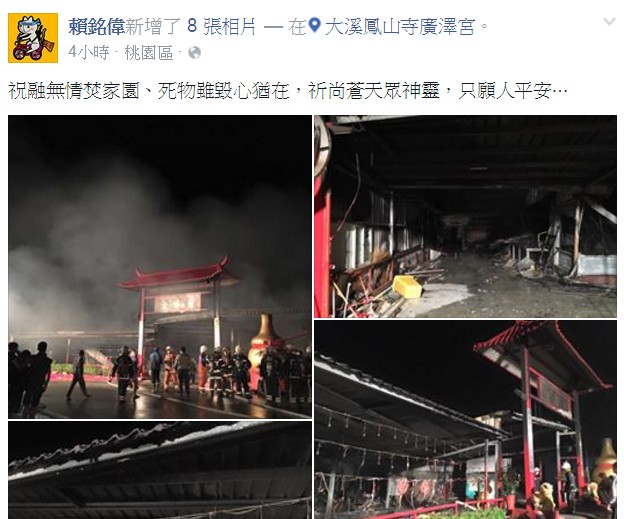This screenshot has width=624, height=519.
Task: Click the 桃園區 location text
Action: click(x=149, y=53)
